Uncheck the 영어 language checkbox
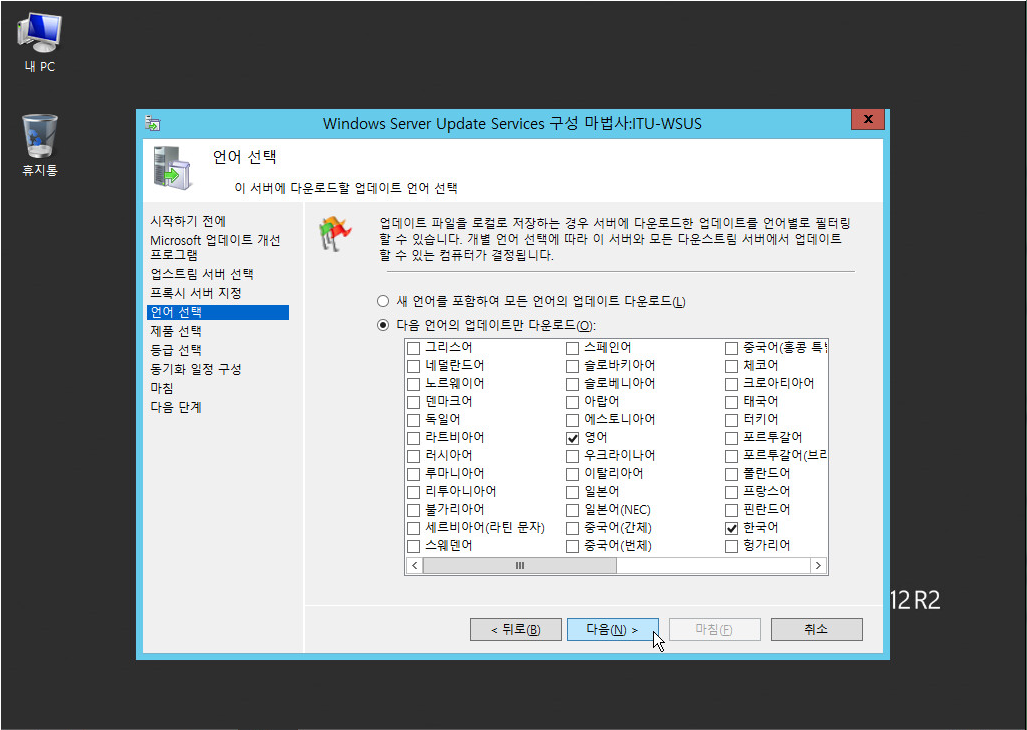This screenshot has height=730, width=1027. (x=573, y=438)
